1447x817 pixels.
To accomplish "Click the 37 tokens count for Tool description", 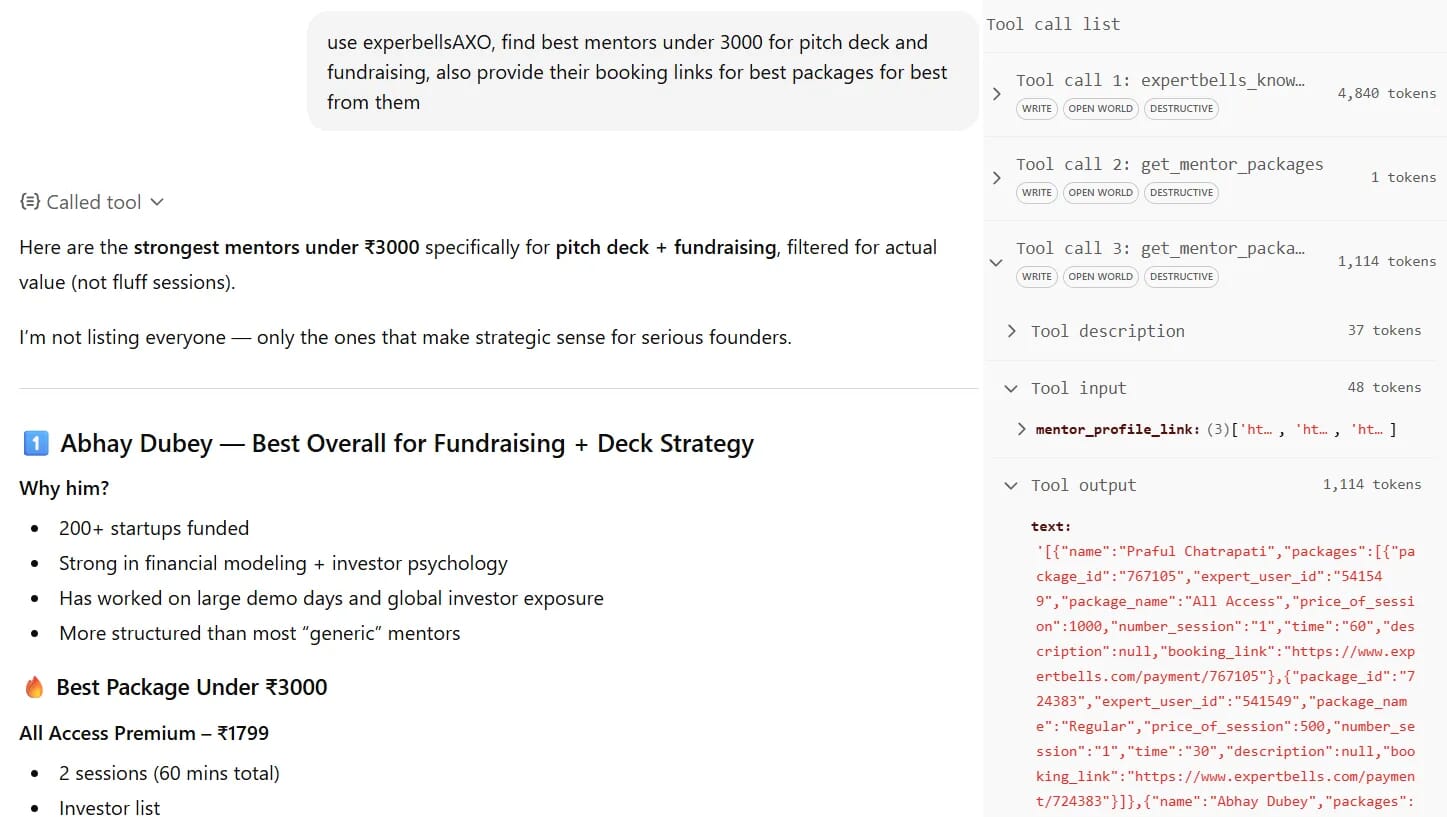I will [1385, 330].
